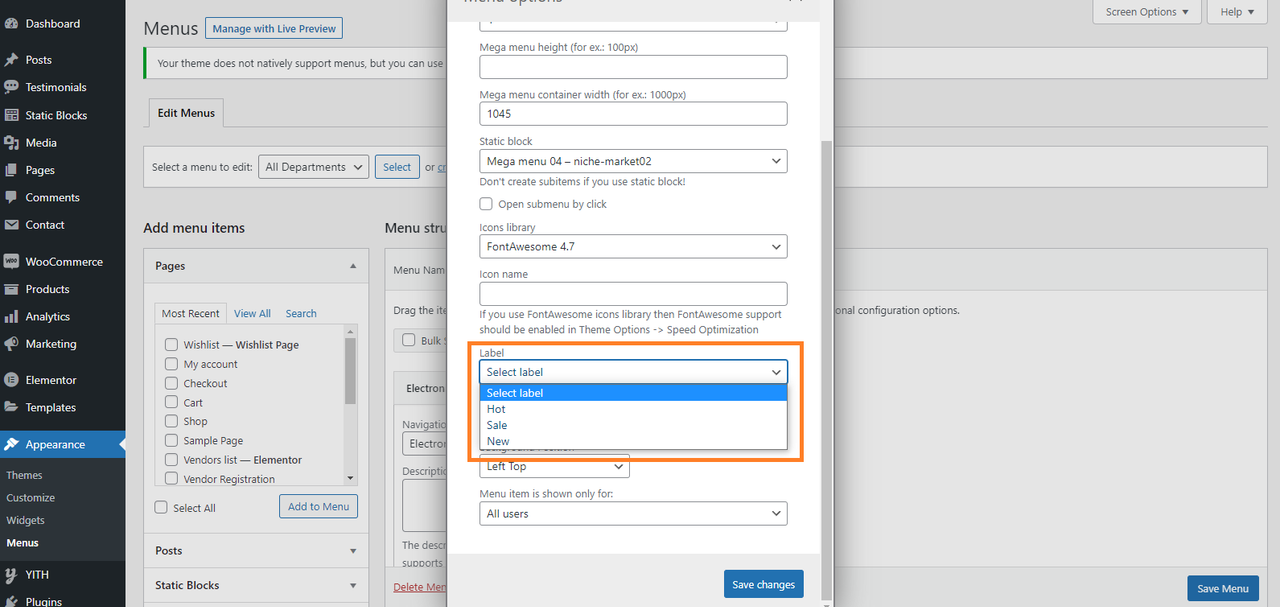Check the Wishlist Page checkbox
The image size is (1280, 607).
point(172,344)
